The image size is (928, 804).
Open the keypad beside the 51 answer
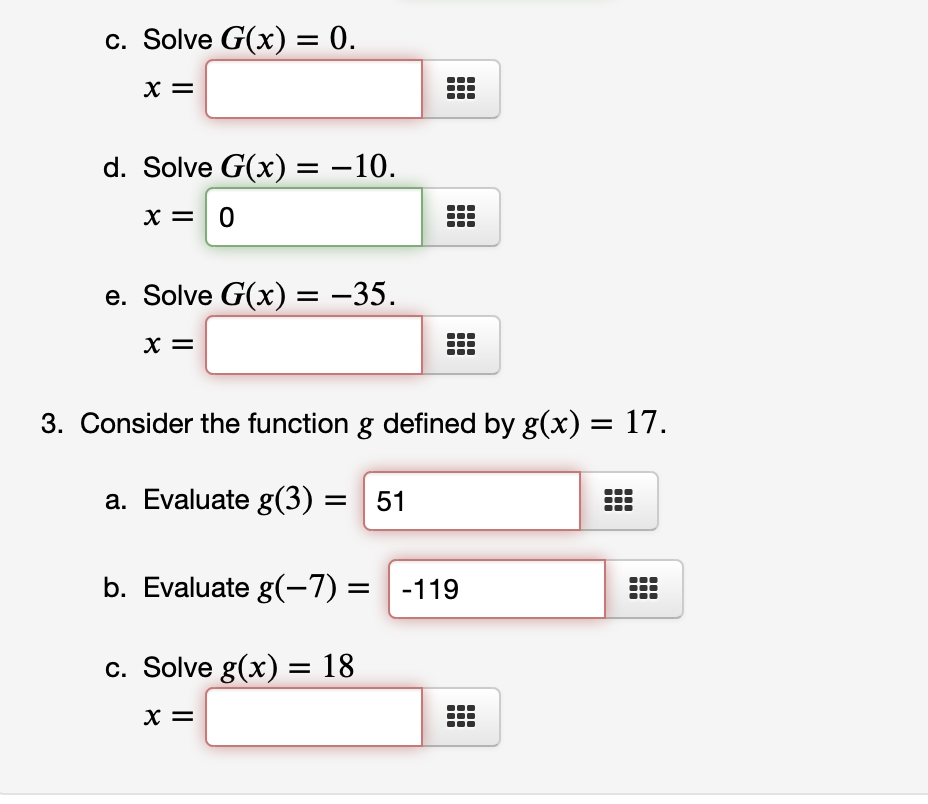tap(620, 501)
